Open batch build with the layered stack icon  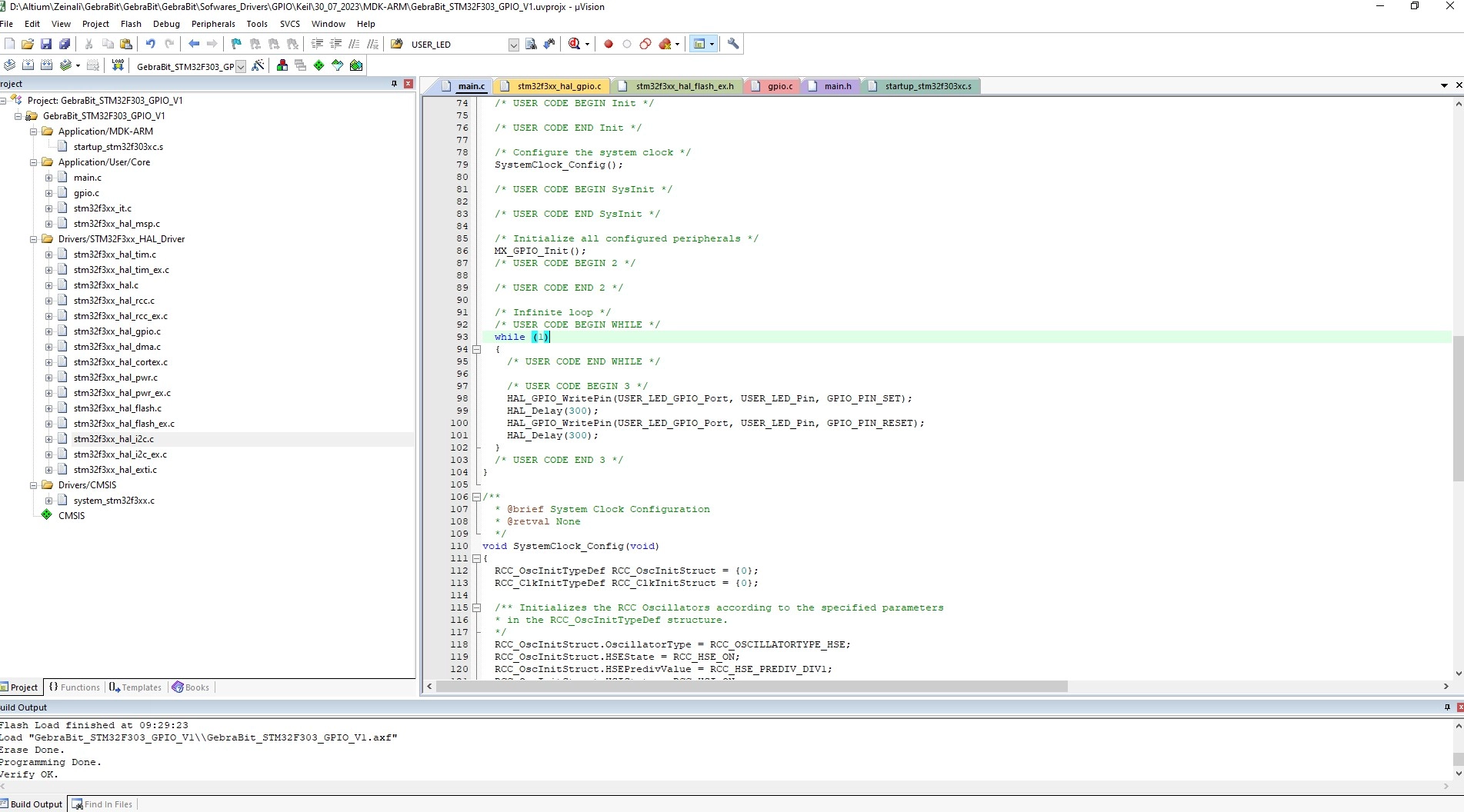coord(65,65)
